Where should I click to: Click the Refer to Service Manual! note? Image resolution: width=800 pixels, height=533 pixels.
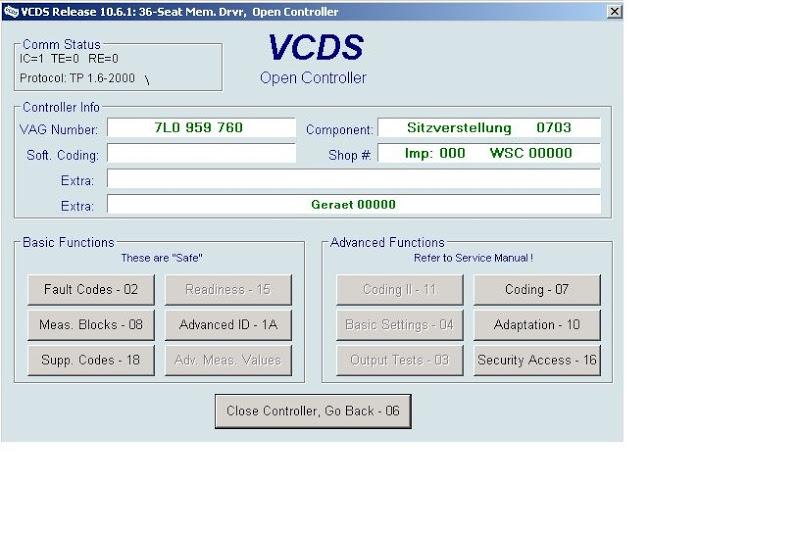pyautogui.click(x=473, y=258)
